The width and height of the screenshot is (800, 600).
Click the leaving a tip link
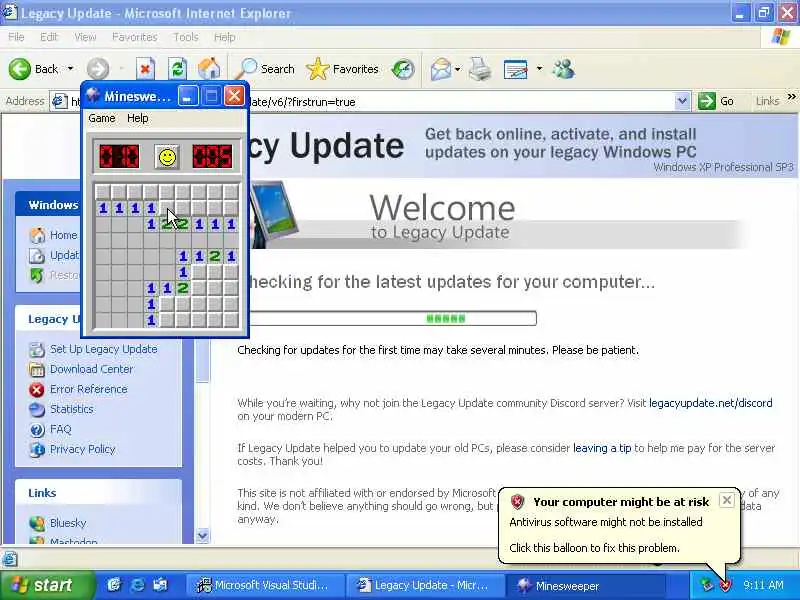pyautogui.click(x=602, y=448)
